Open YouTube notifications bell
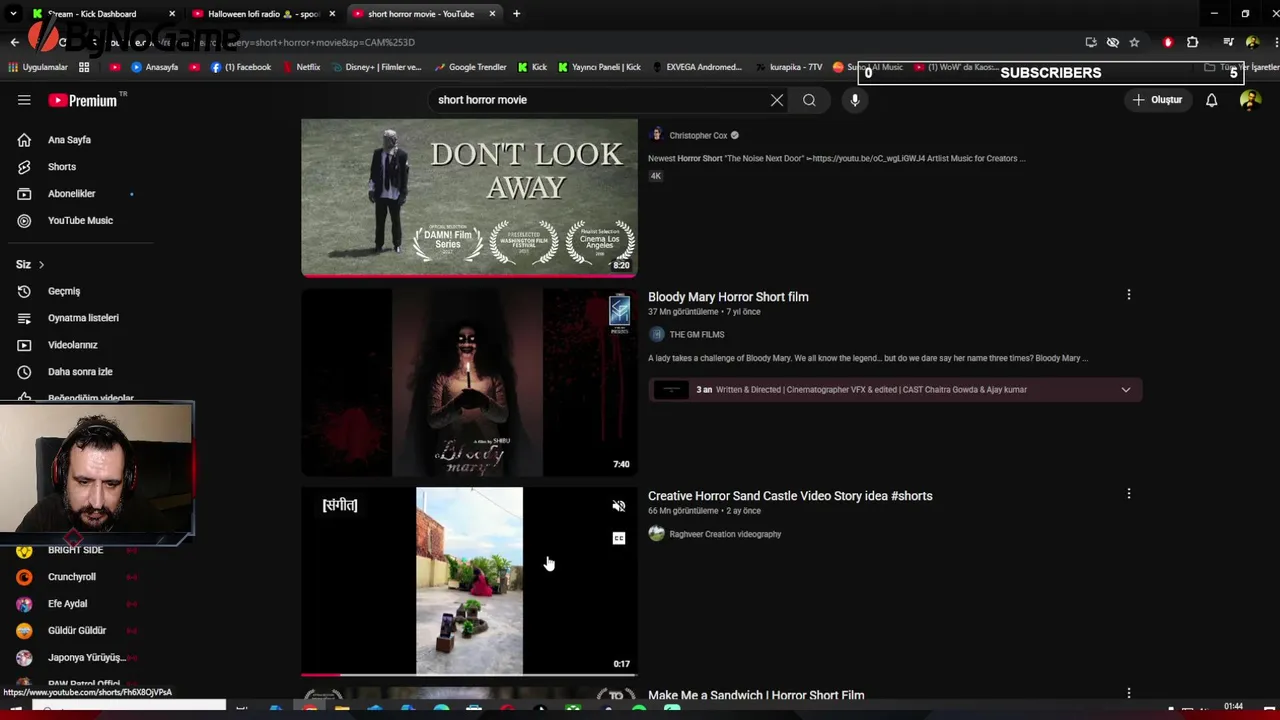1280x720 pixels. click(1211, 100)
